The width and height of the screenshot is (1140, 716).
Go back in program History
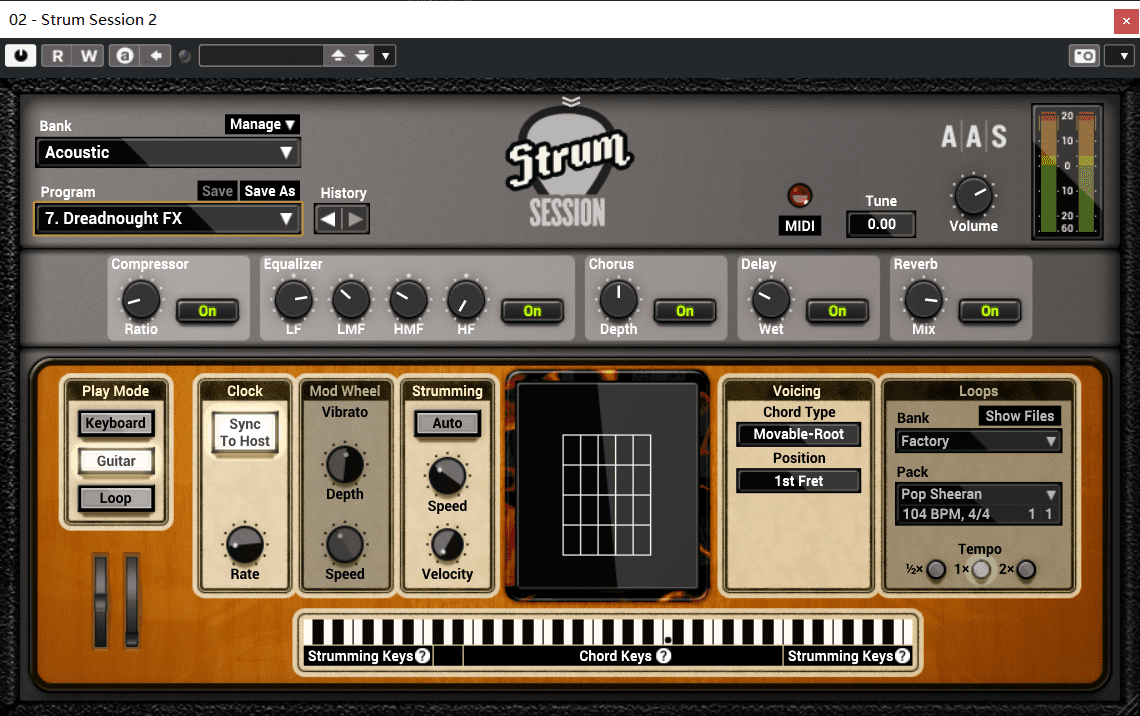coord(328,220)
